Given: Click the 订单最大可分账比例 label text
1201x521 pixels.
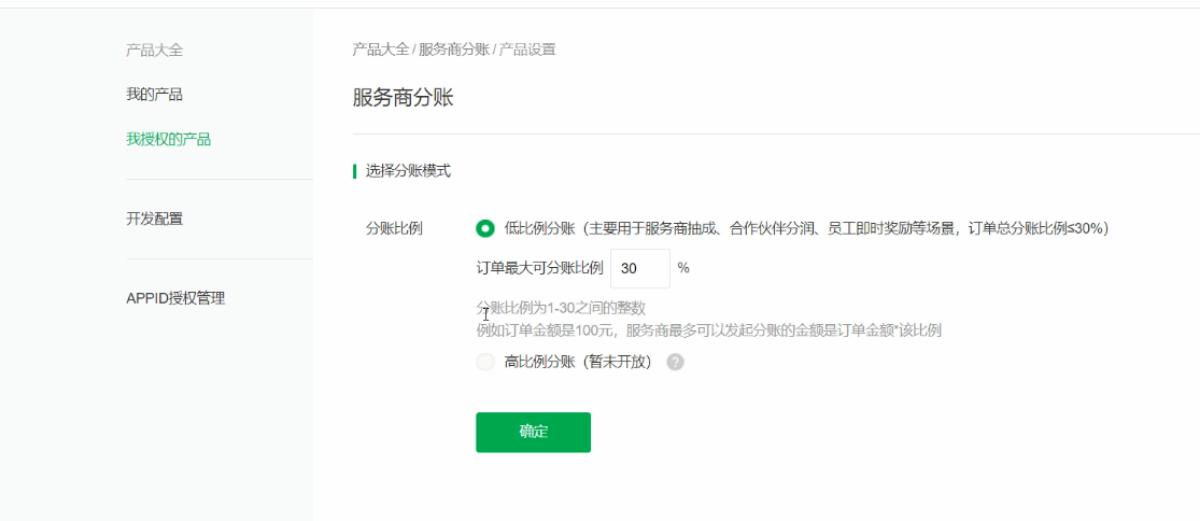Looking at the screenshot, I should [x=539, y=268].
